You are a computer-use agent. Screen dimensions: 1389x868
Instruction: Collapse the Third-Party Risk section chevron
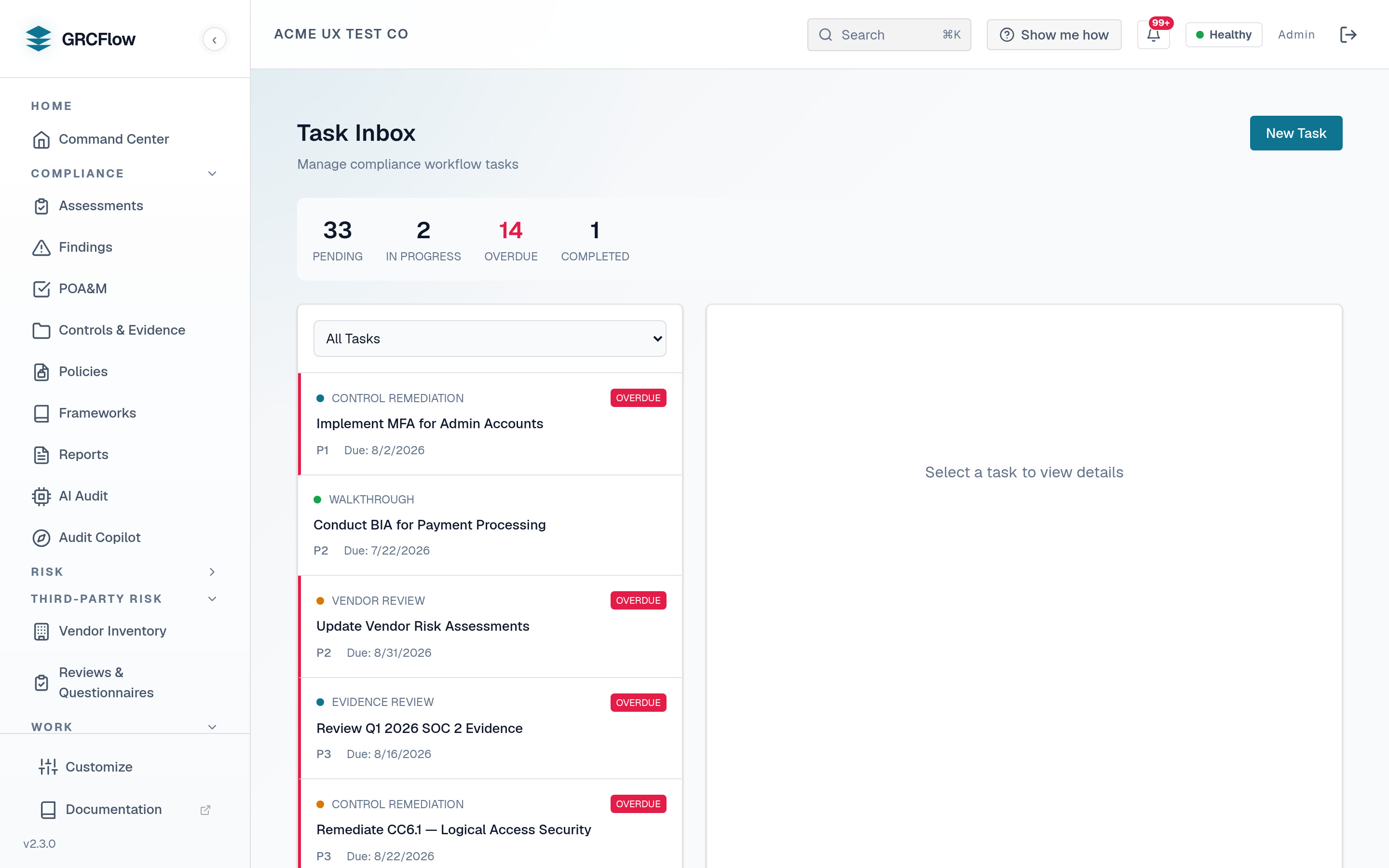pyautogui.click(x=212, y=599)
